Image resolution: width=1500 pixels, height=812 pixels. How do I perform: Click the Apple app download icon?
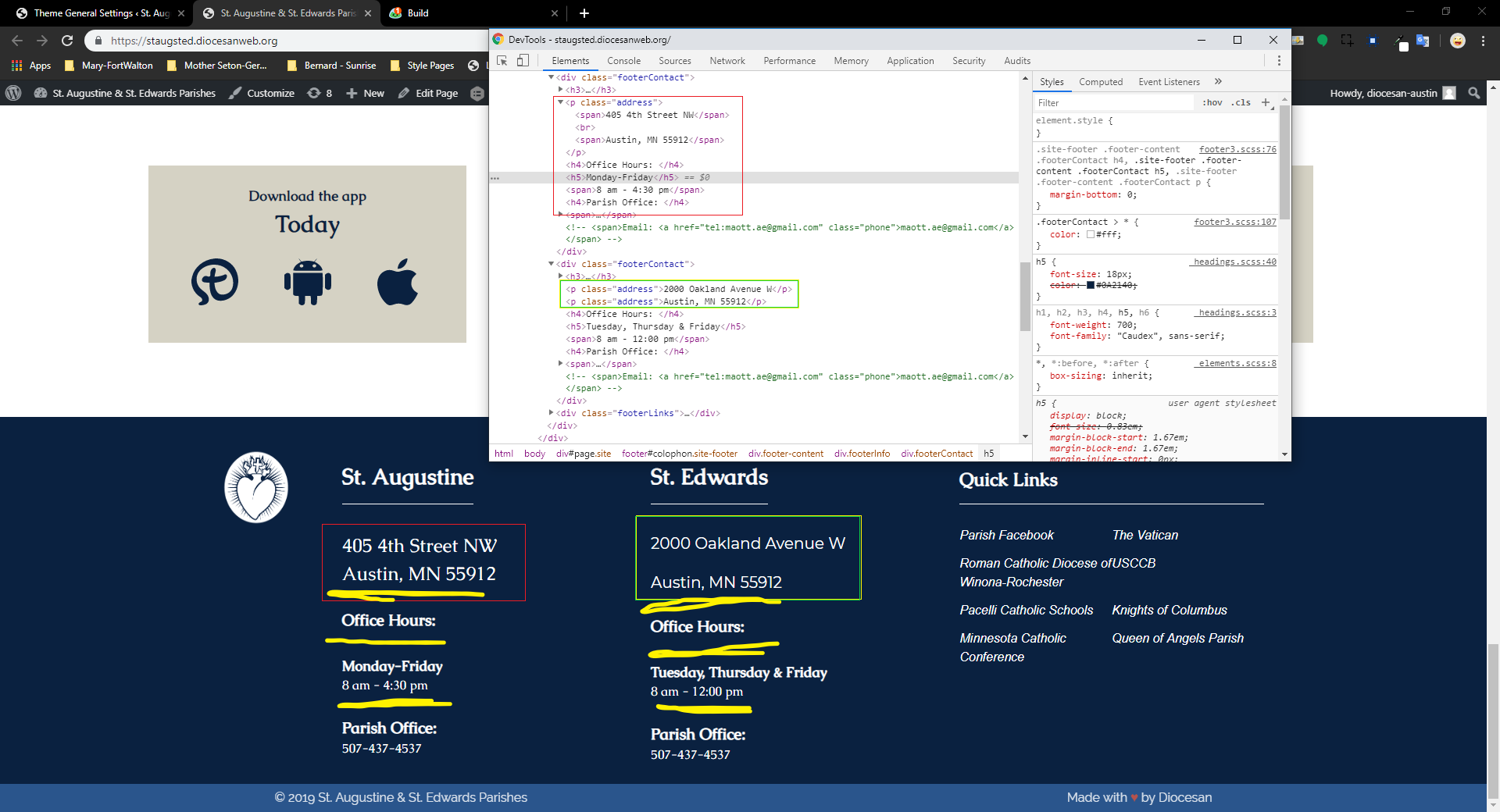click(x=398, y=282)
